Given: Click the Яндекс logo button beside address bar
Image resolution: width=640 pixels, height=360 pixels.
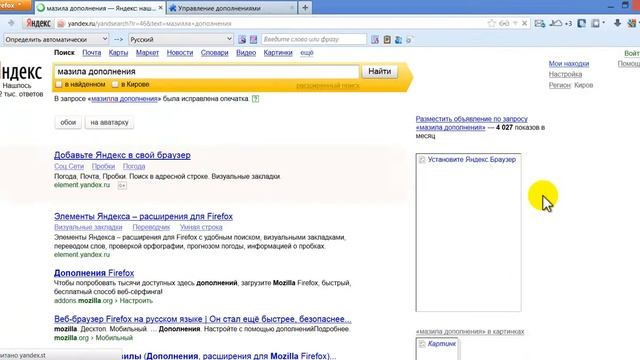Looking at the screenshot, I should (38, 23).
